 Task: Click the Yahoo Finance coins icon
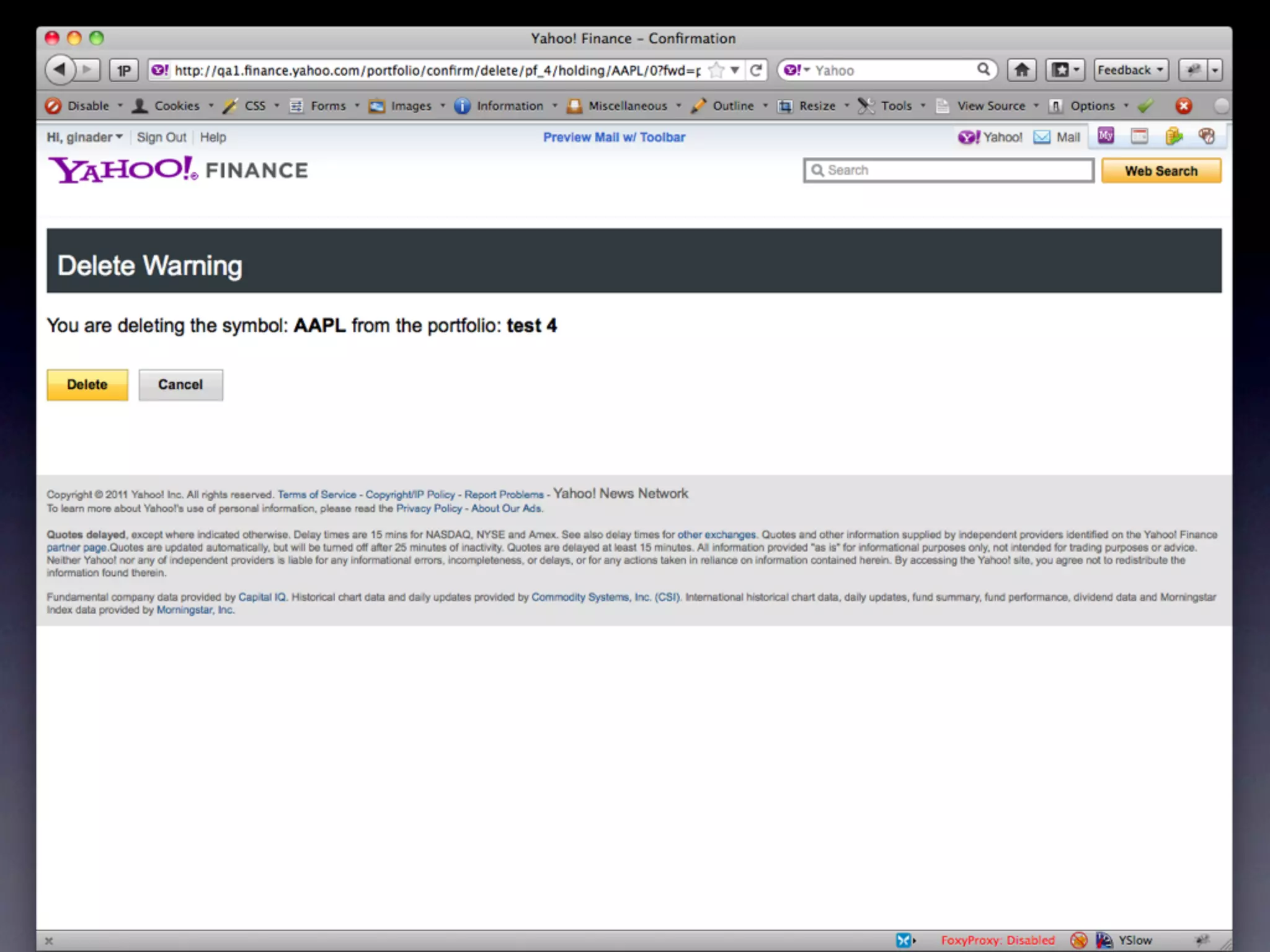pyautogui.click(x=1173, y=136)
